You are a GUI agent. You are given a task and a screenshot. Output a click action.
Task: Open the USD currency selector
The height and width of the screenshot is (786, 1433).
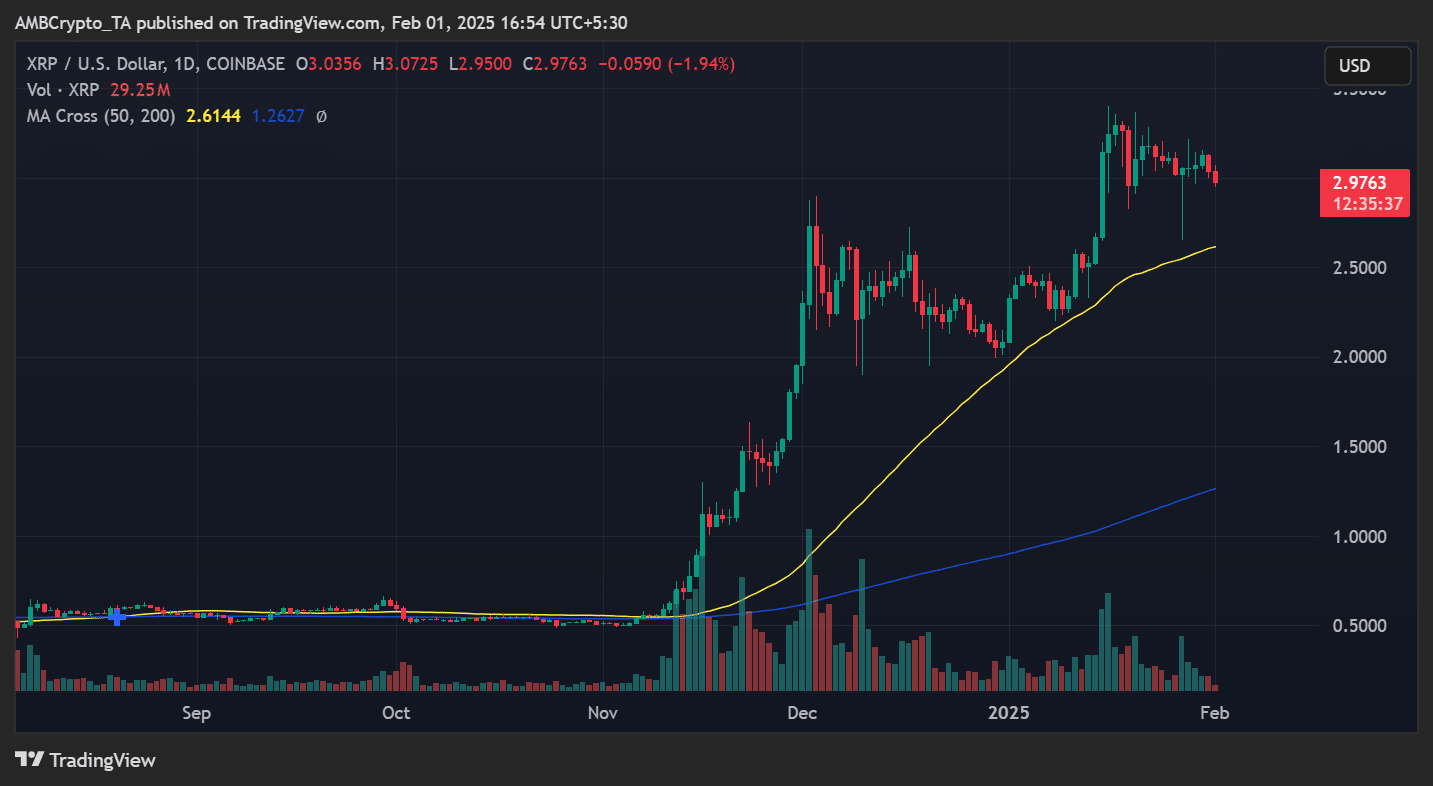tap(1367, 66)
